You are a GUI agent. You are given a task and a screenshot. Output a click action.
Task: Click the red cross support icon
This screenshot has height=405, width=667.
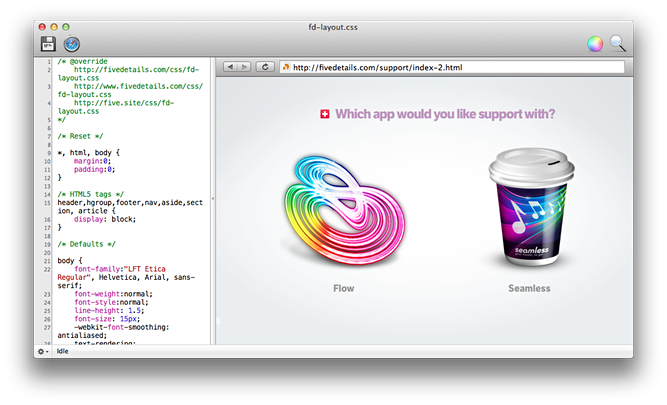tap(321, 115)
